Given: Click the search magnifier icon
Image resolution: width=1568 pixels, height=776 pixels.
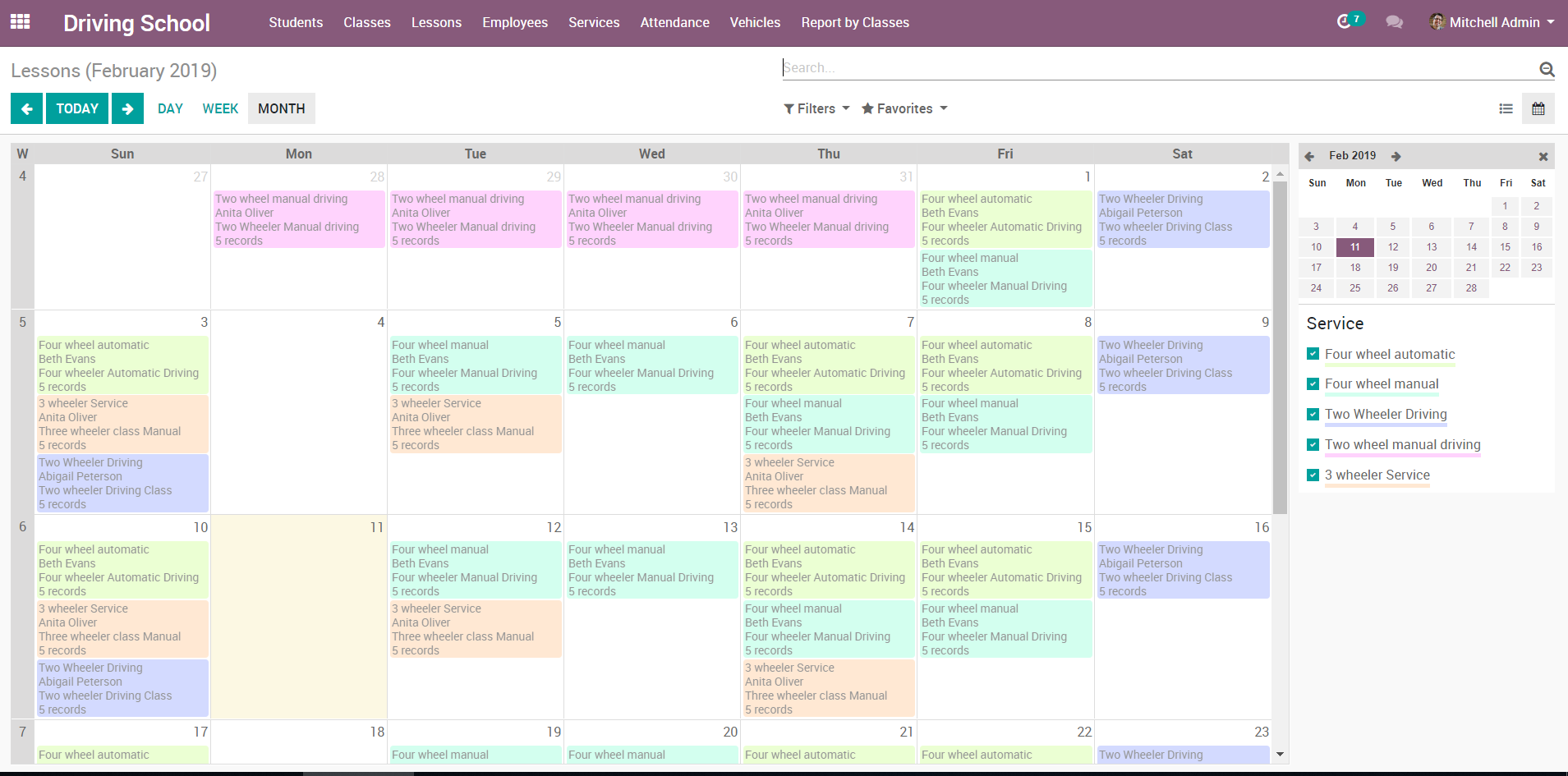Looking at the screenshot, I should (1546, 69).
